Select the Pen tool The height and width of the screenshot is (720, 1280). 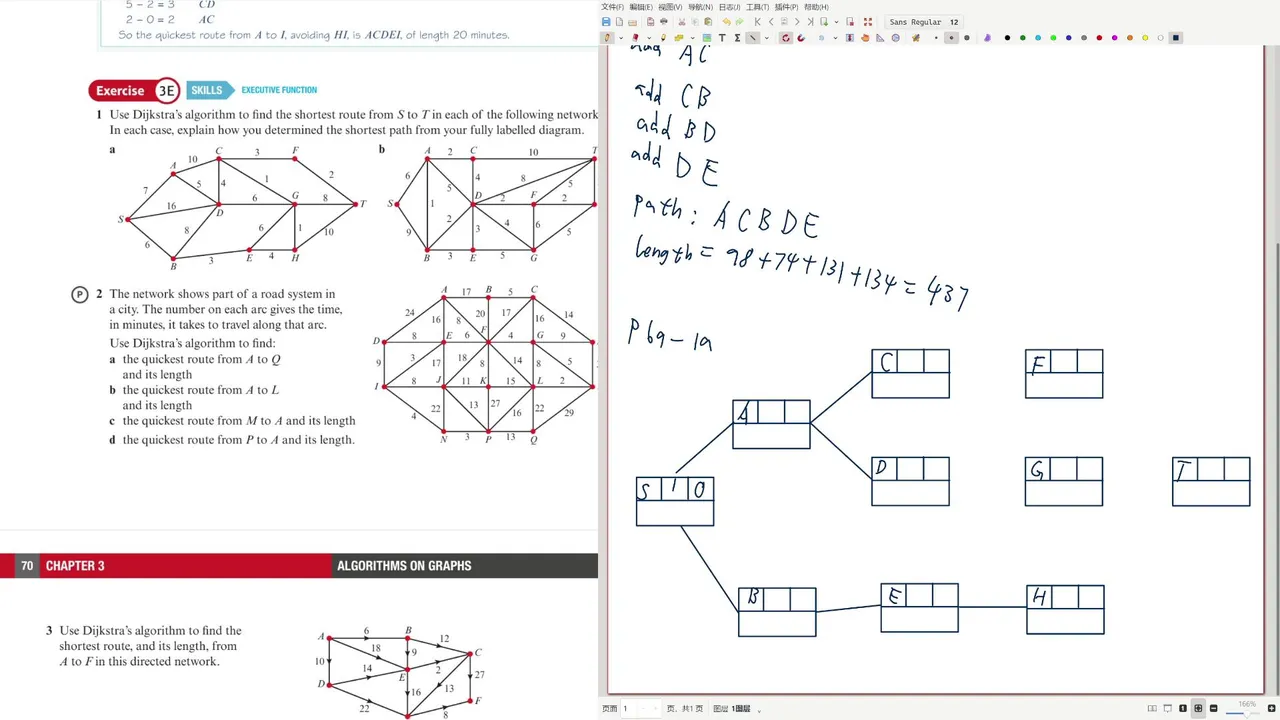click(x=606, y=38)
